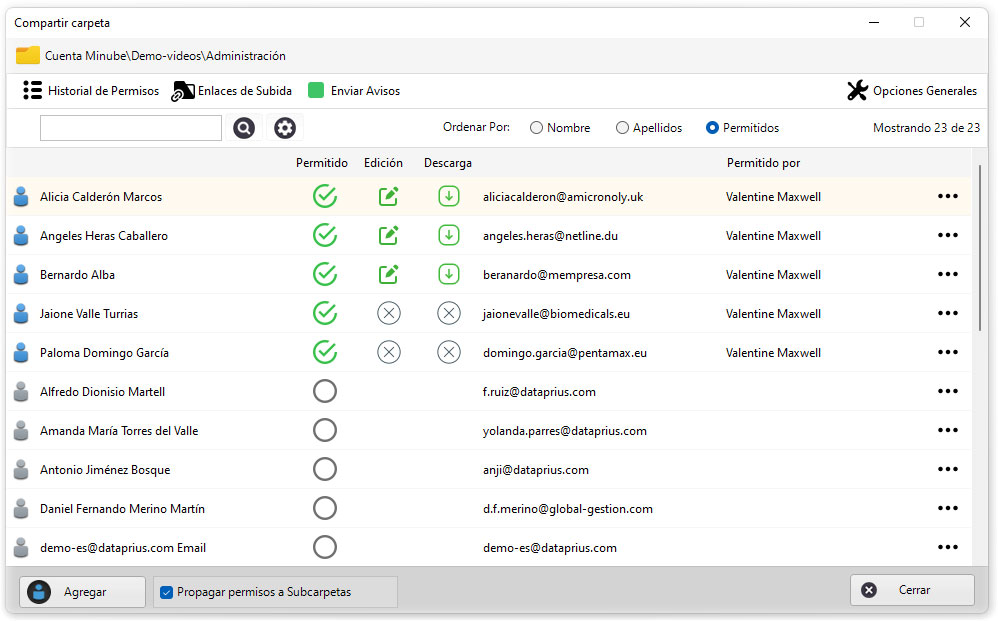Click email d.f.merino@global-gestion.com
This screenshot has width=998, height=621.
(x=568, y=509)
